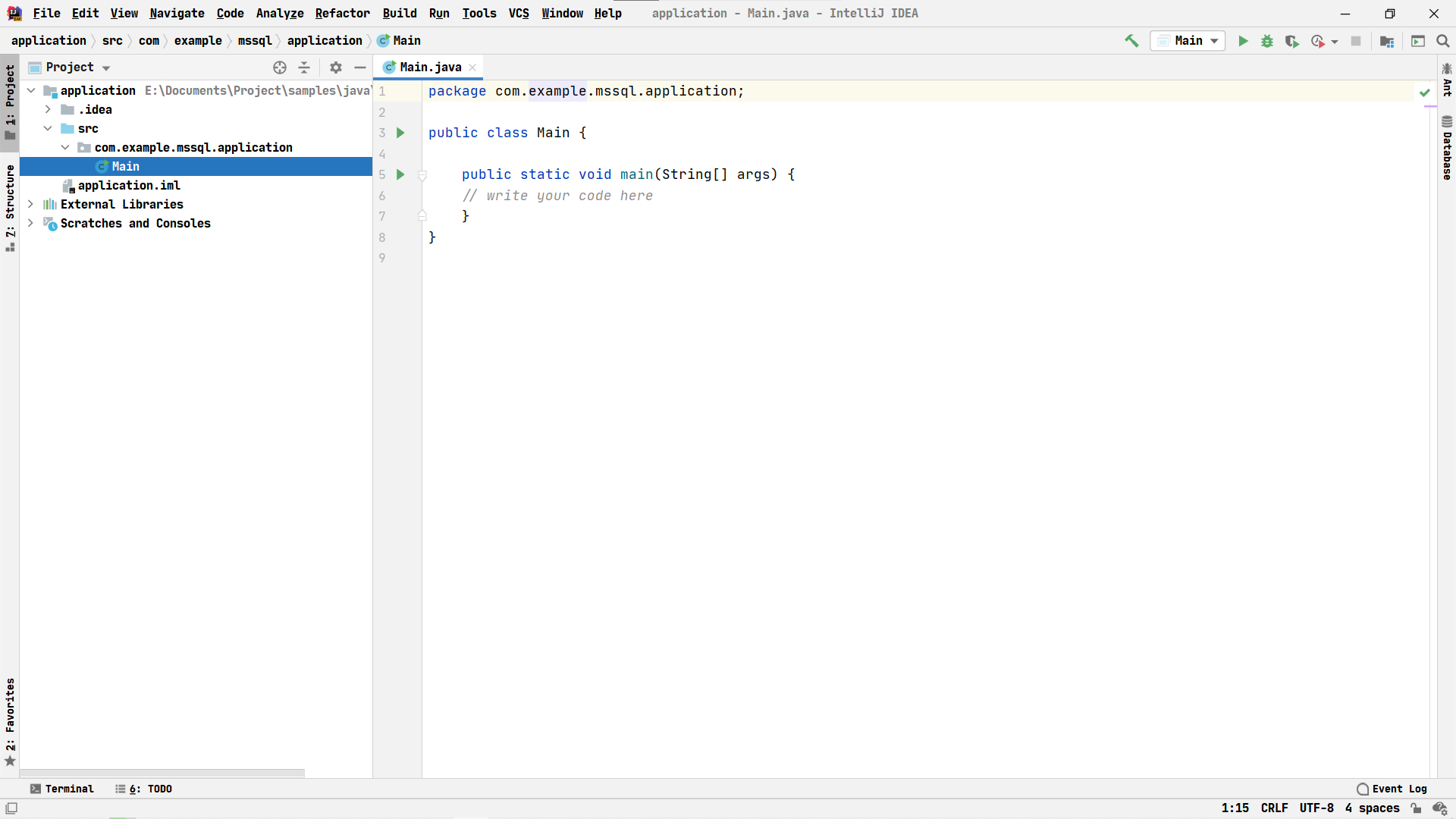Open the 6: TODO tool window
The width and height of the screenshot is (1456, 819).
[x=144, y=789]
